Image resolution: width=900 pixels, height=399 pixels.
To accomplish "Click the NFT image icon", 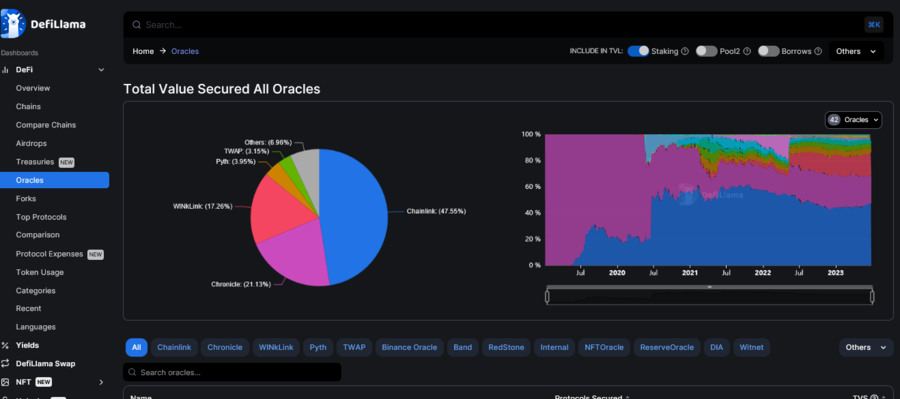I will 5,382.
